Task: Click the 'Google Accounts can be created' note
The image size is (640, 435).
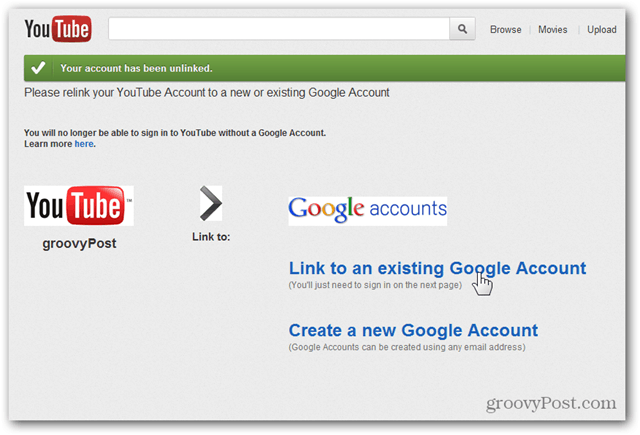Action: [407, 347]
